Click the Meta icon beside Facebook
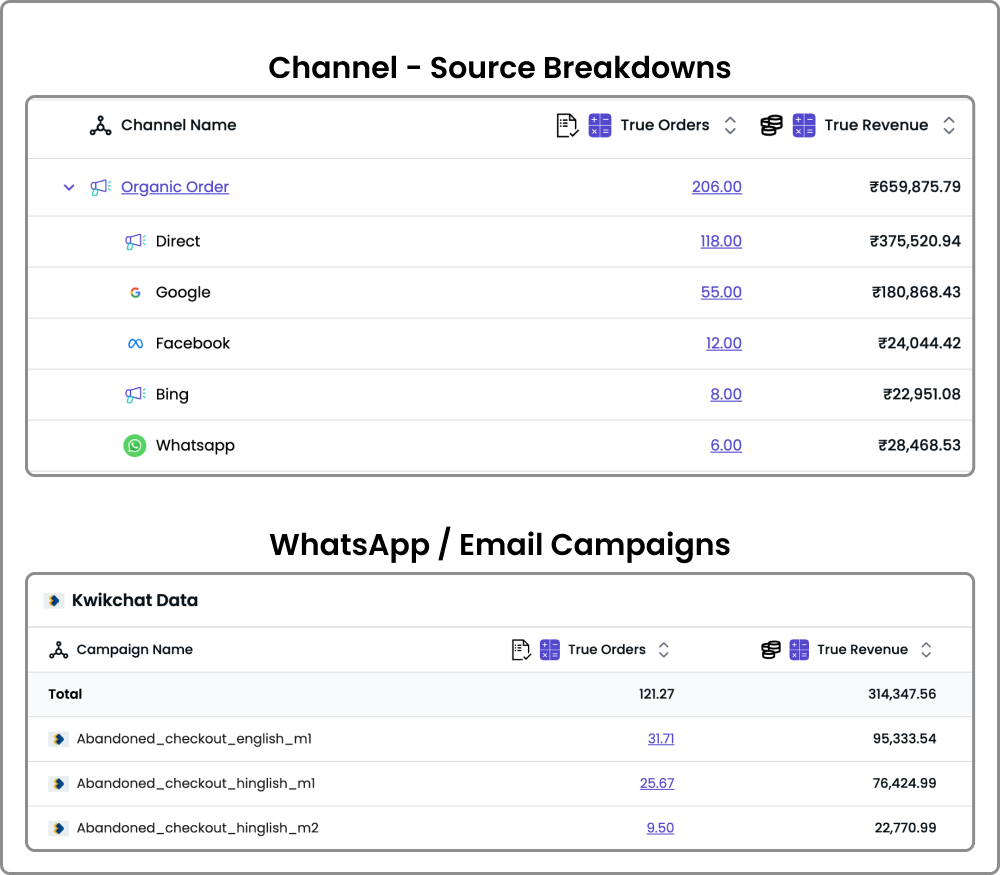 point(135,344)
